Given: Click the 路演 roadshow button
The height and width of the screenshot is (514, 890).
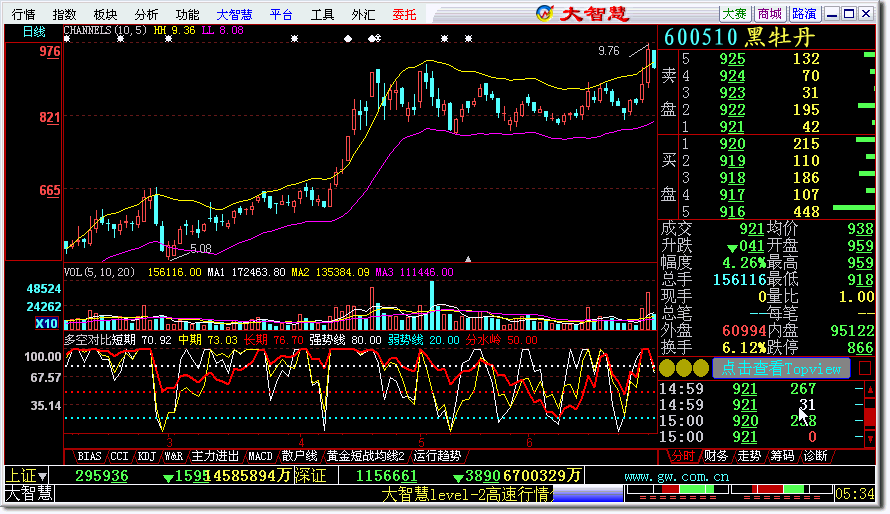Looking at the screenshot, I should (x=804, y=14).
